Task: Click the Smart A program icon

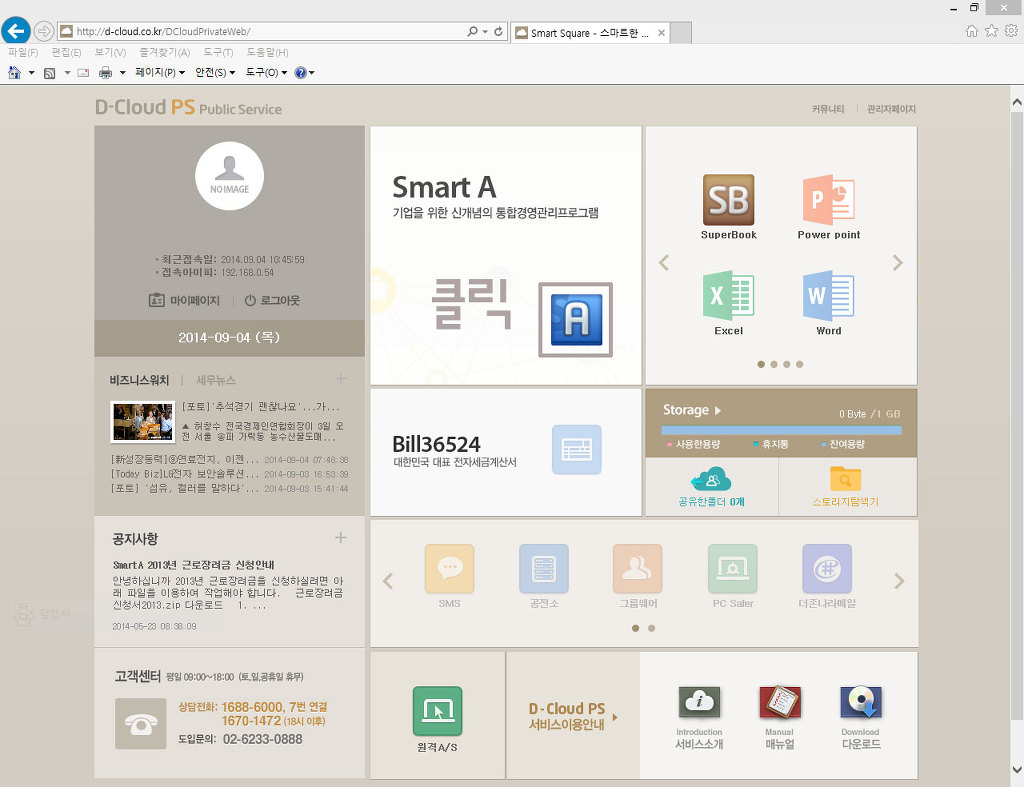Action: pos(575,319)
